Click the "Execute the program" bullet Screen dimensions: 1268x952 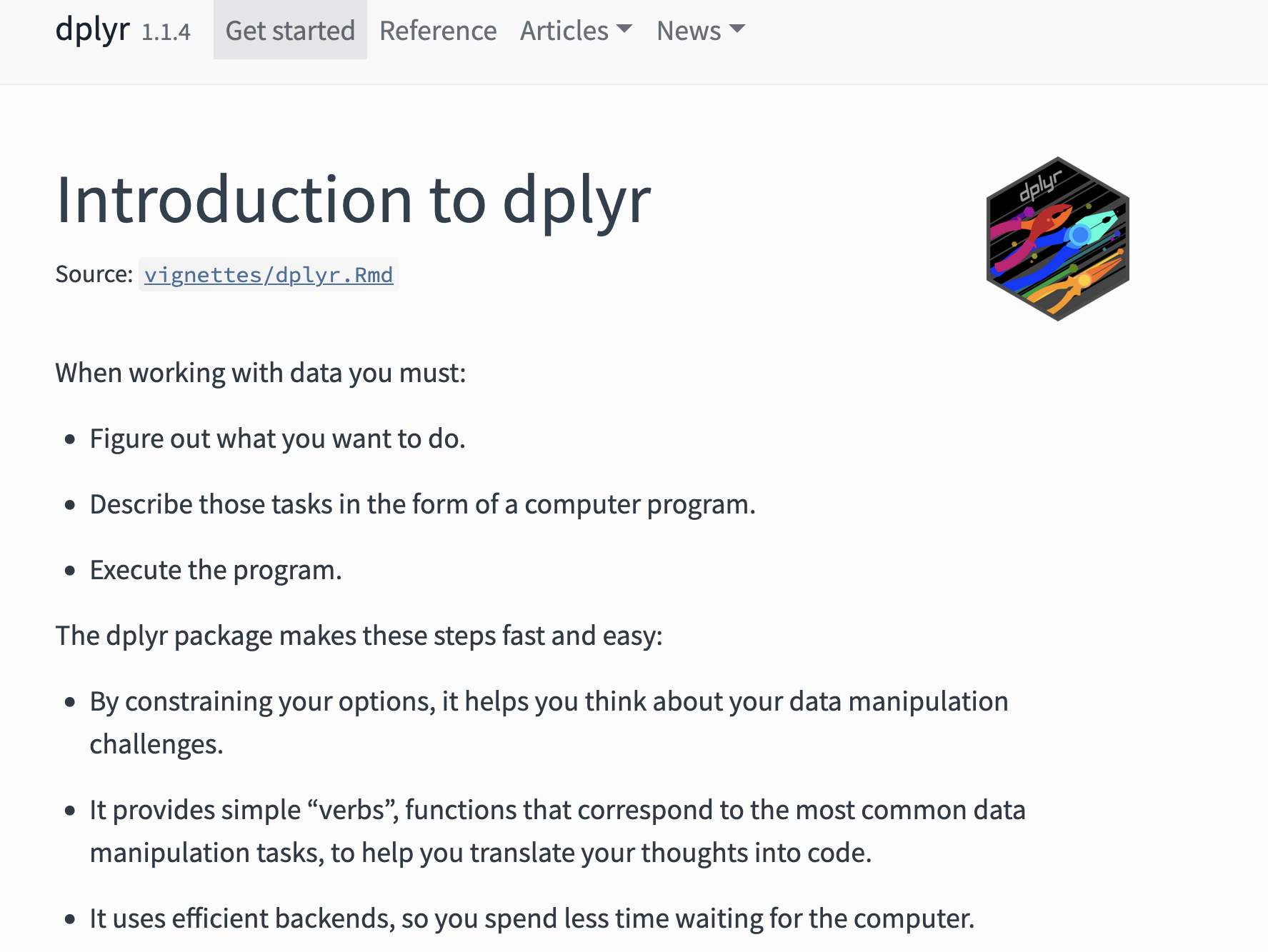click(216, 570)
